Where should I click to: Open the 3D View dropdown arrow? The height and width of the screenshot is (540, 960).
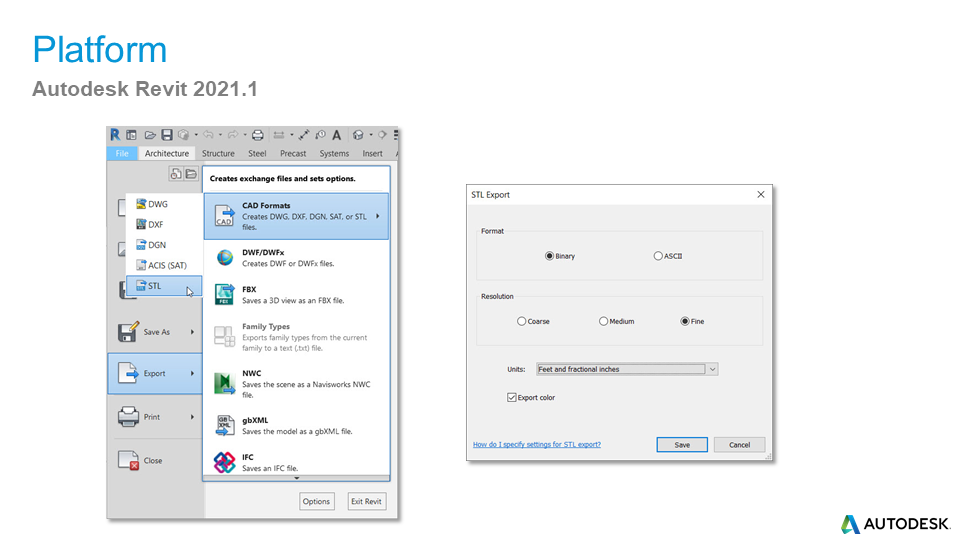tap(371, 135)
